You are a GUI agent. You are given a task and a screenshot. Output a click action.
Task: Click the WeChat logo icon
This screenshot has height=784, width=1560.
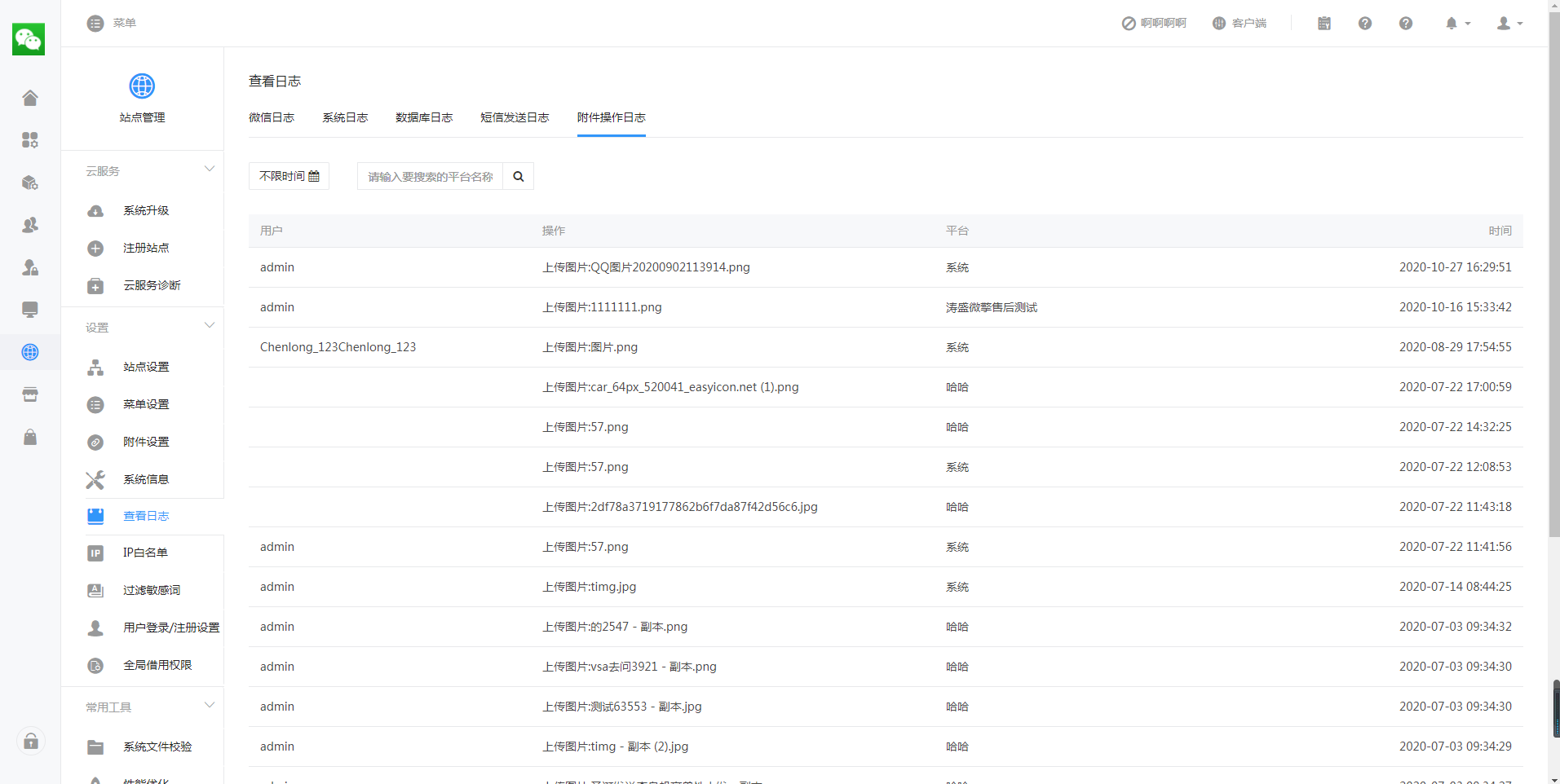click(x=29, y=39)
